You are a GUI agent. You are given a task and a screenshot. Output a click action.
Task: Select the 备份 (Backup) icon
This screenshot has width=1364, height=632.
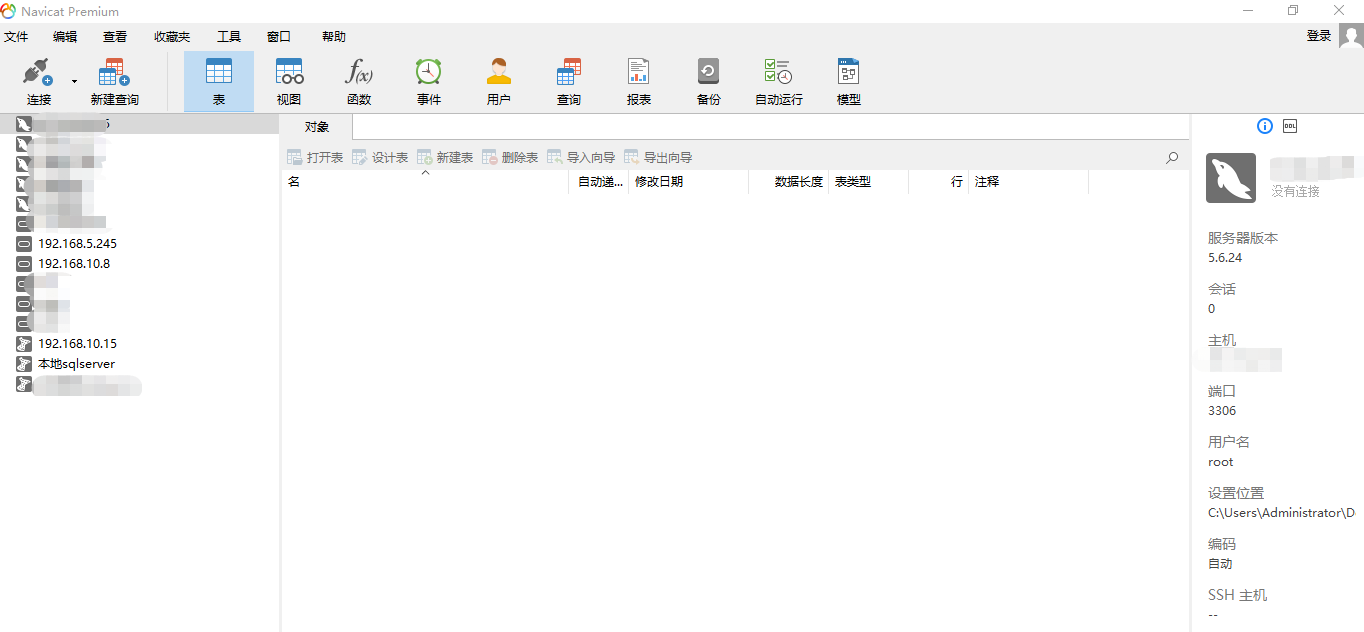coord(708,80)
